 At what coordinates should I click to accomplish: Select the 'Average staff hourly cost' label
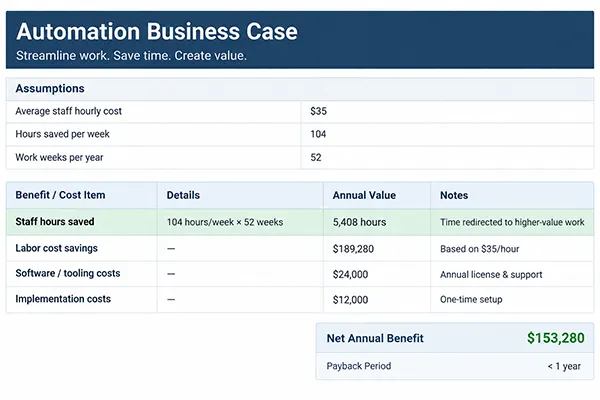68,111
